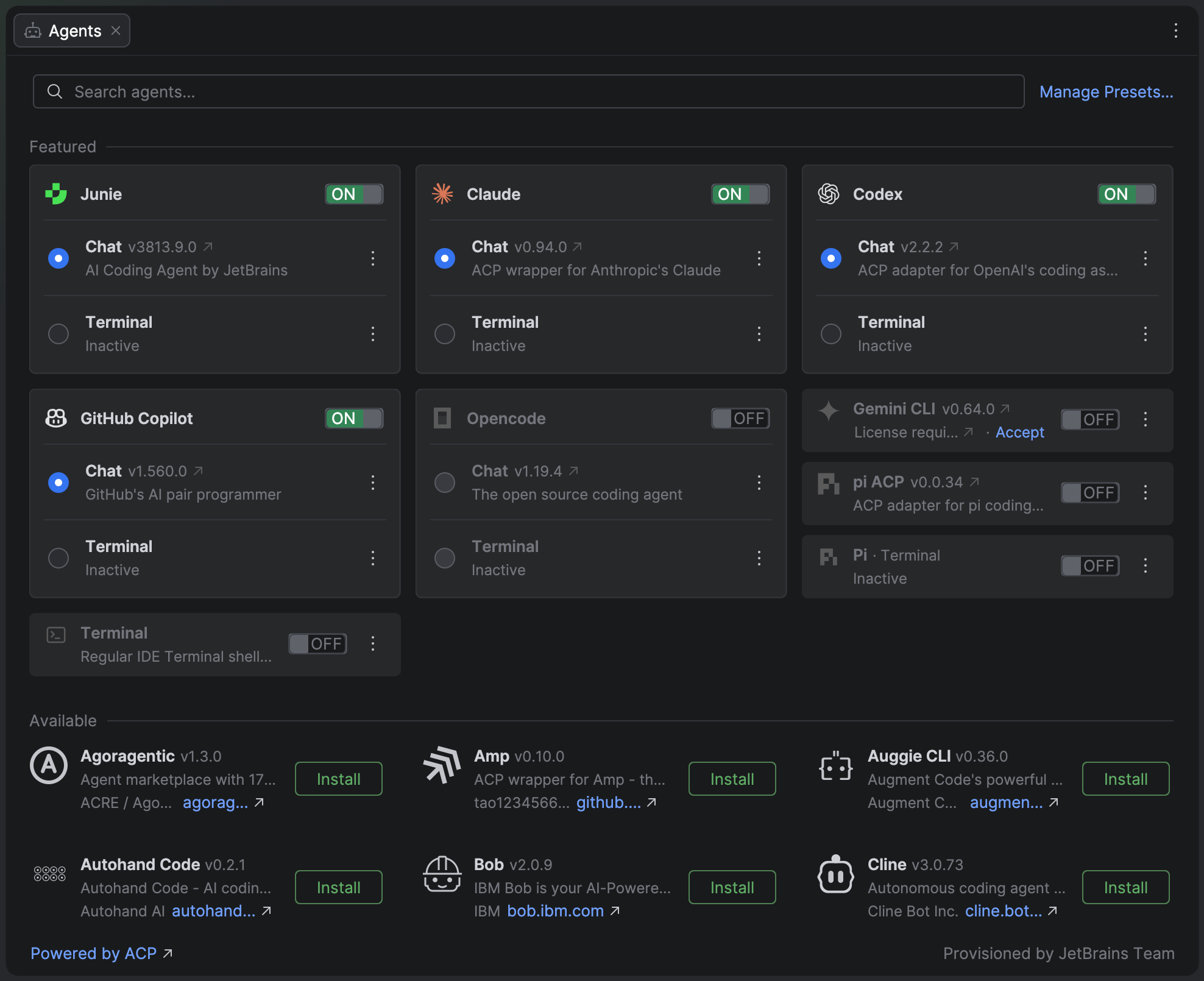Click the Autohand Code dotted icon
The height and width of the screenshot is (981, 1204).
pos(49,874)
